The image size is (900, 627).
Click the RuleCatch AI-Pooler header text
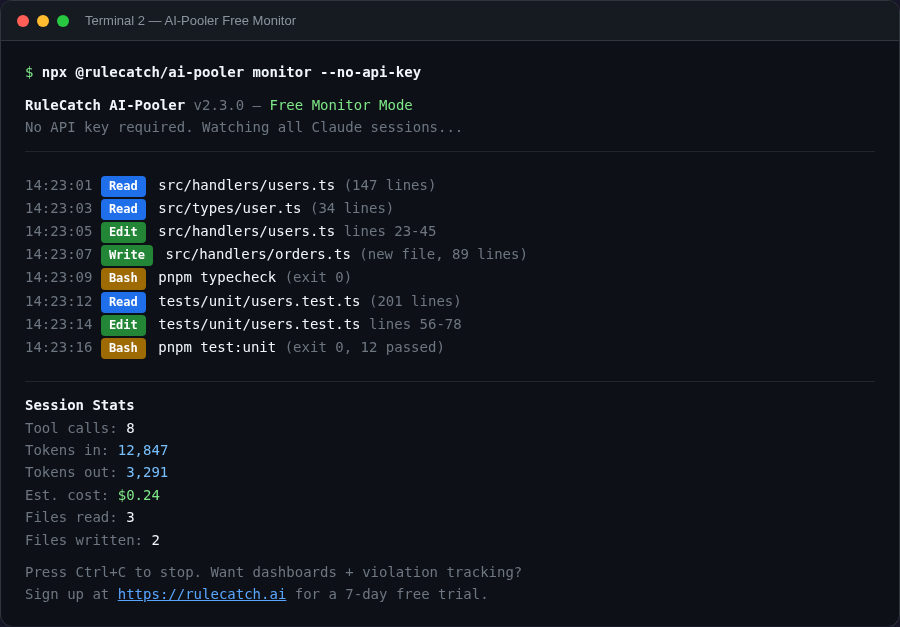pos(103,104)
